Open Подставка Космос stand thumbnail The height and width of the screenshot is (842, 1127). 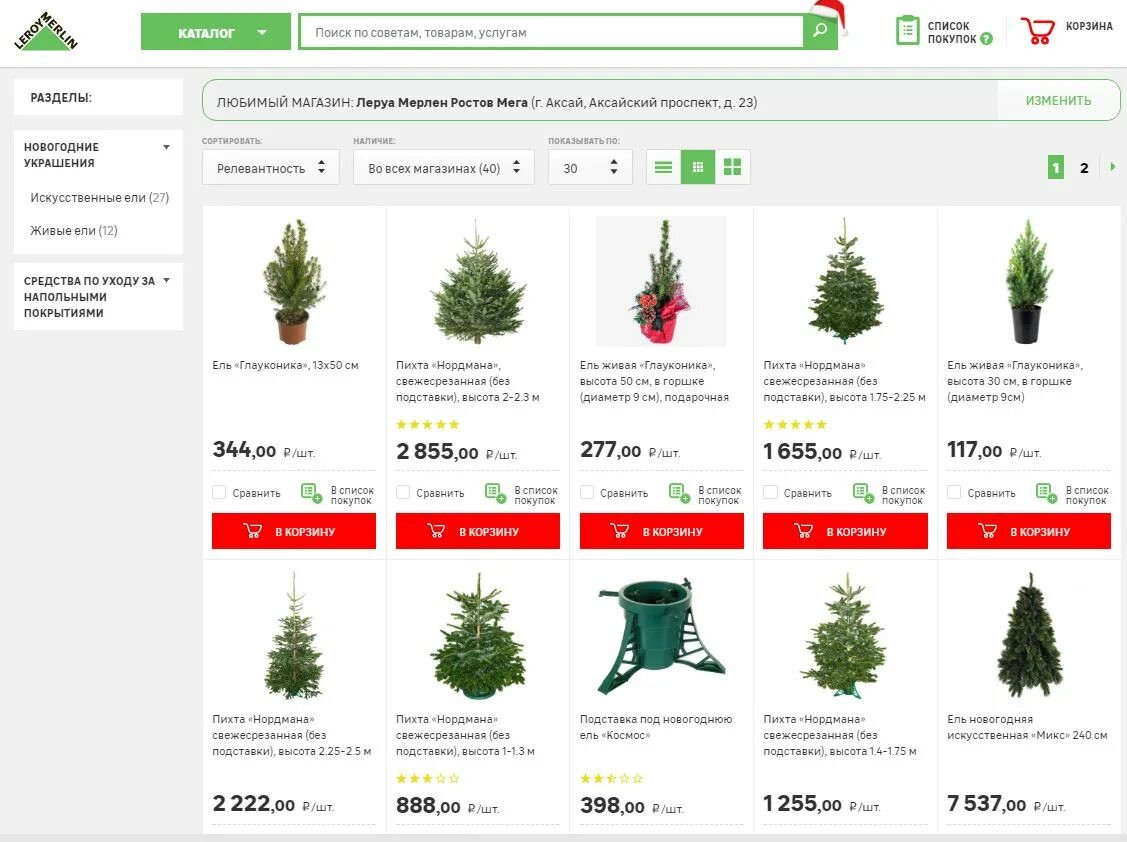click(661, 636)
